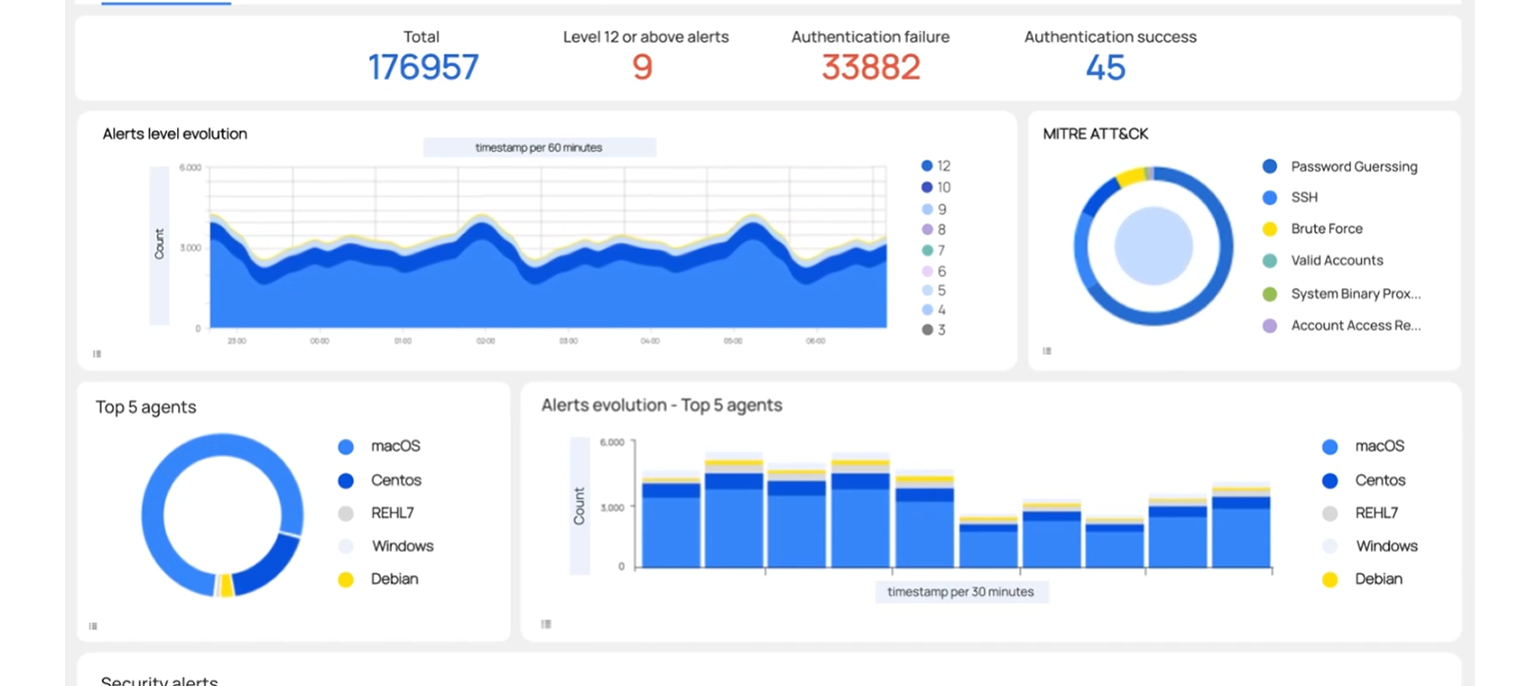The height and width of the screenshot is (686, 1540).
Task: Open timestamp per 30 minutes interval label
Action: point(960,592)
